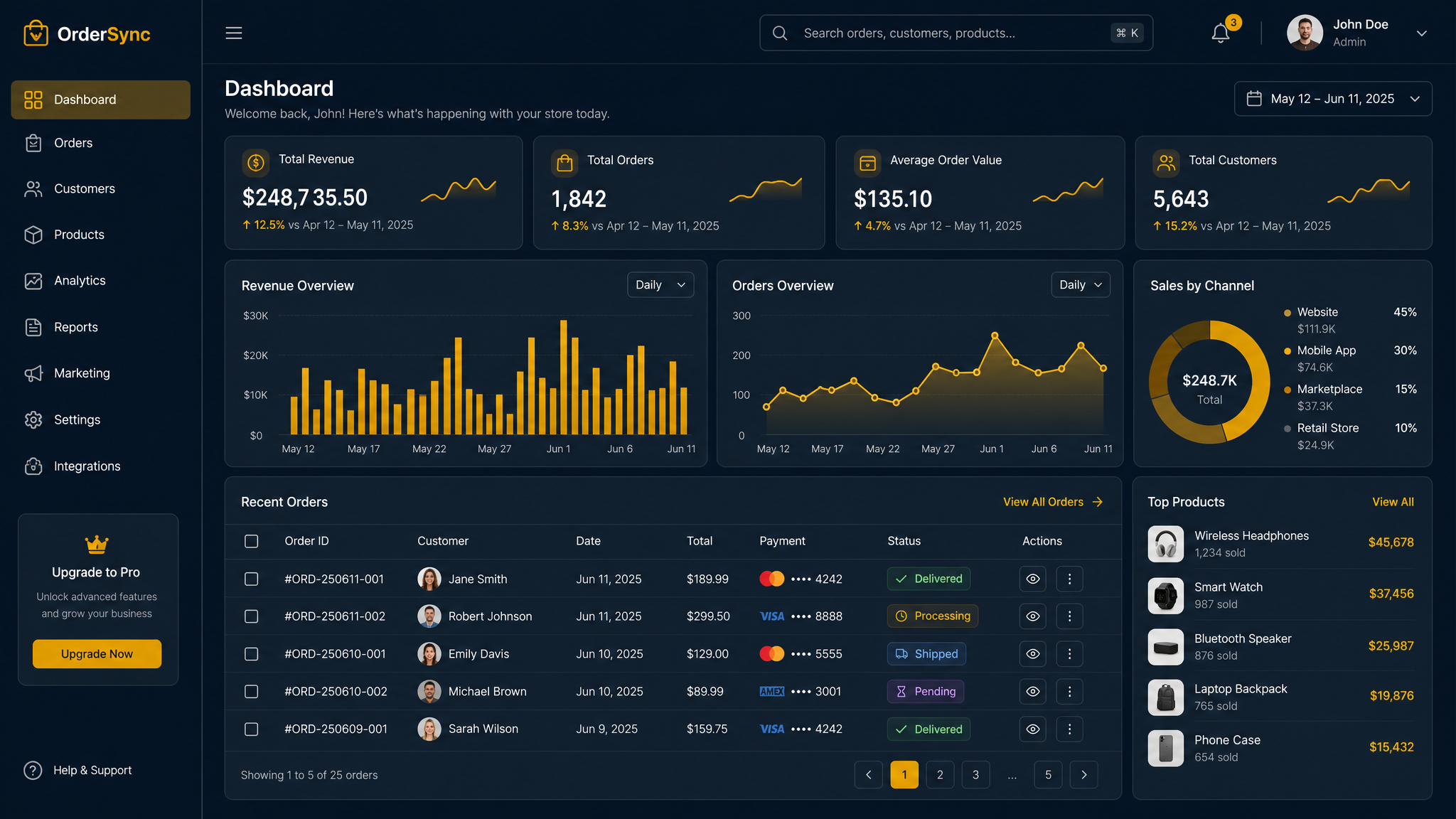Click the Delivered status on Jane Smith's order
This screenshot has width=1456, height=819.
click(x=928, y=579)
